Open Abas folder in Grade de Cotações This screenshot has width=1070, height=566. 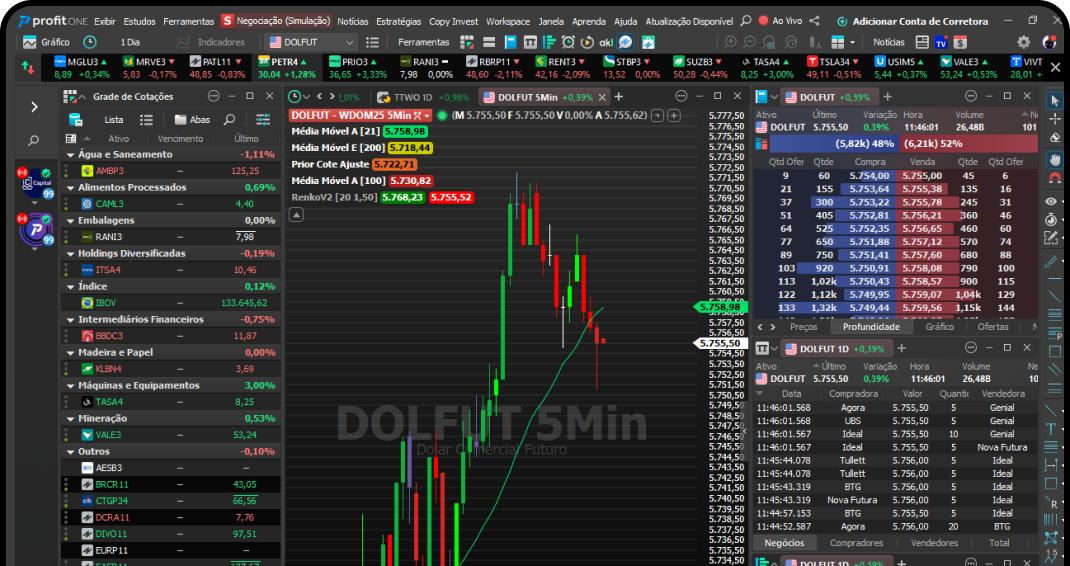click(192, 119)
